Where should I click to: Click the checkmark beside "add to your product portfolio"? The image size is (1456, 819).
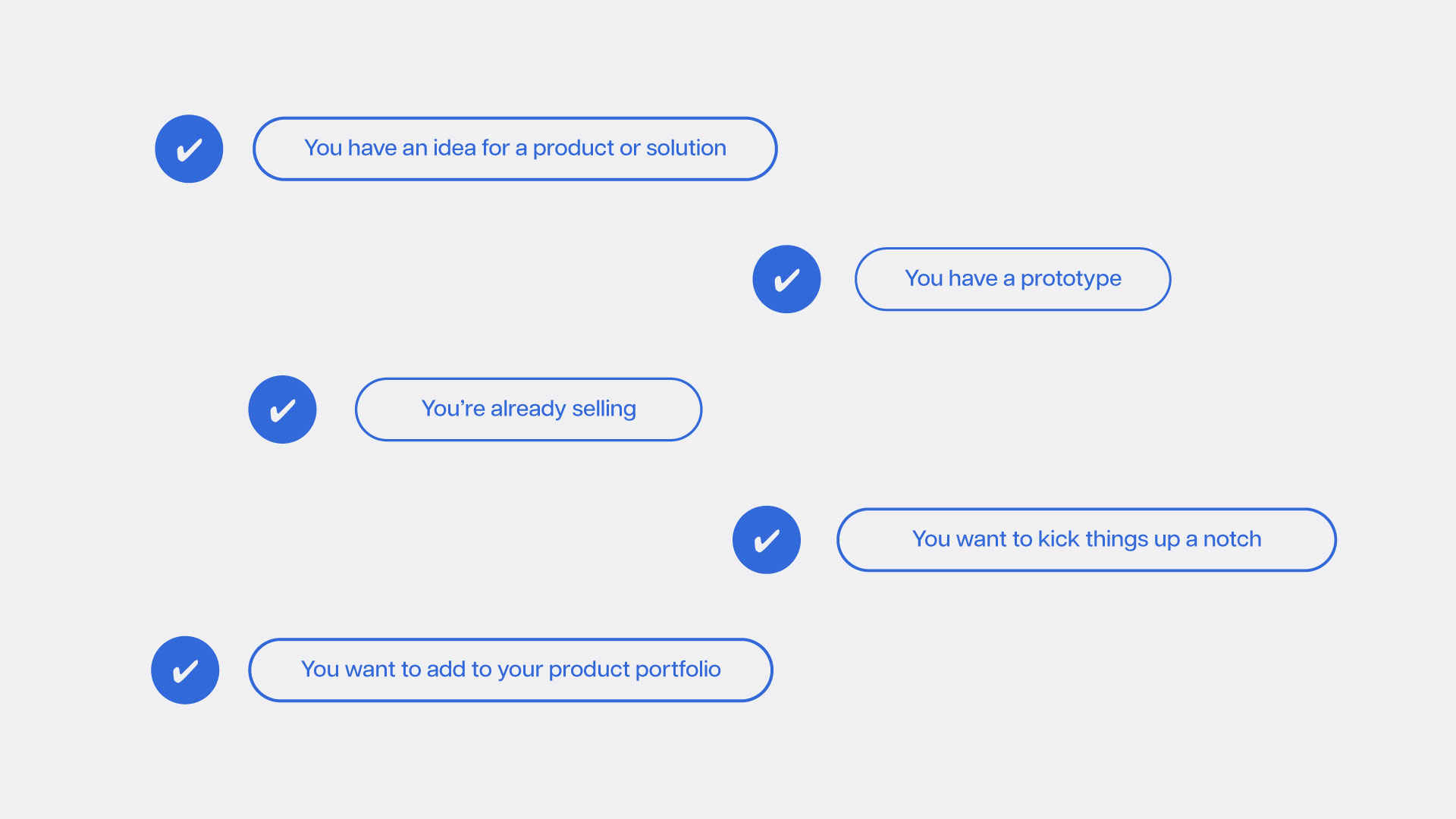pos(185,670)
